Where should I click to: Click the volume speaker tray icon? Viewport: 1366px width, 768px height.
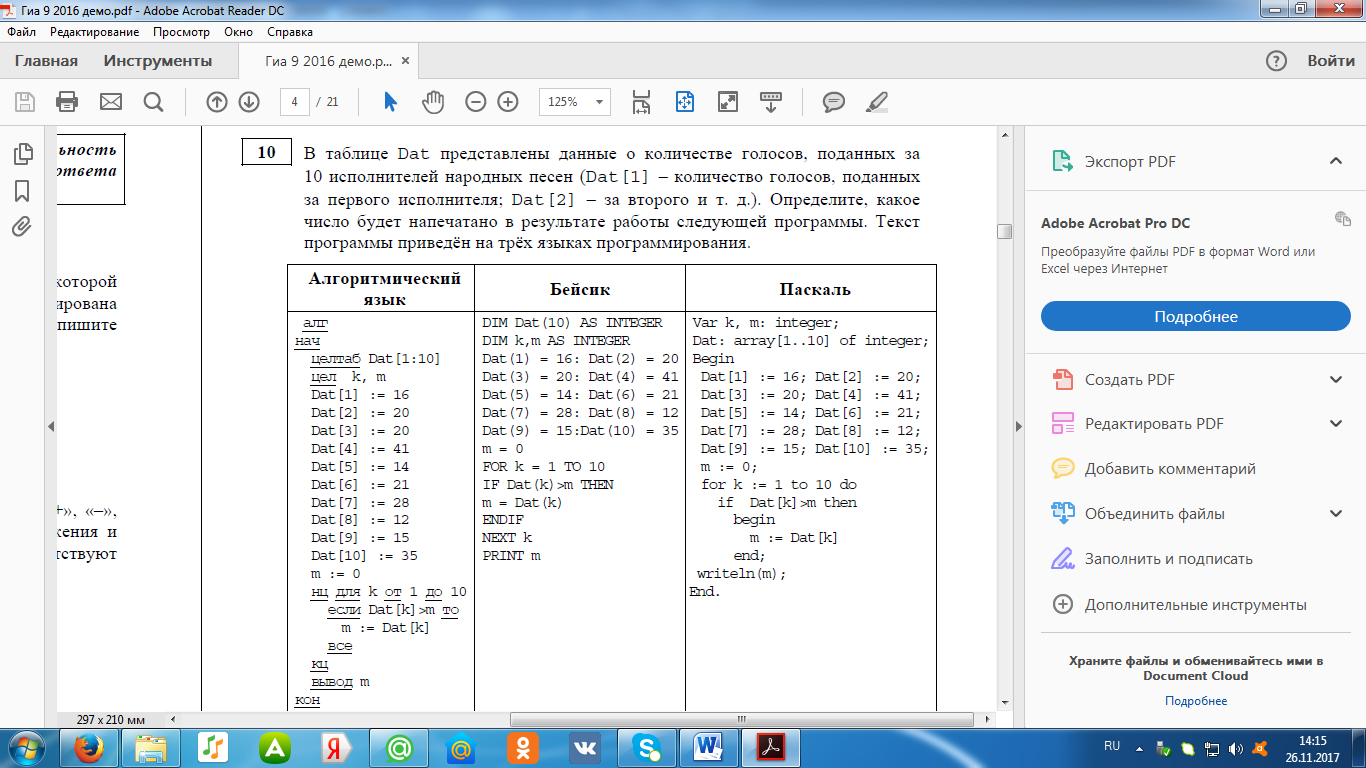(x=1235, y=748)
